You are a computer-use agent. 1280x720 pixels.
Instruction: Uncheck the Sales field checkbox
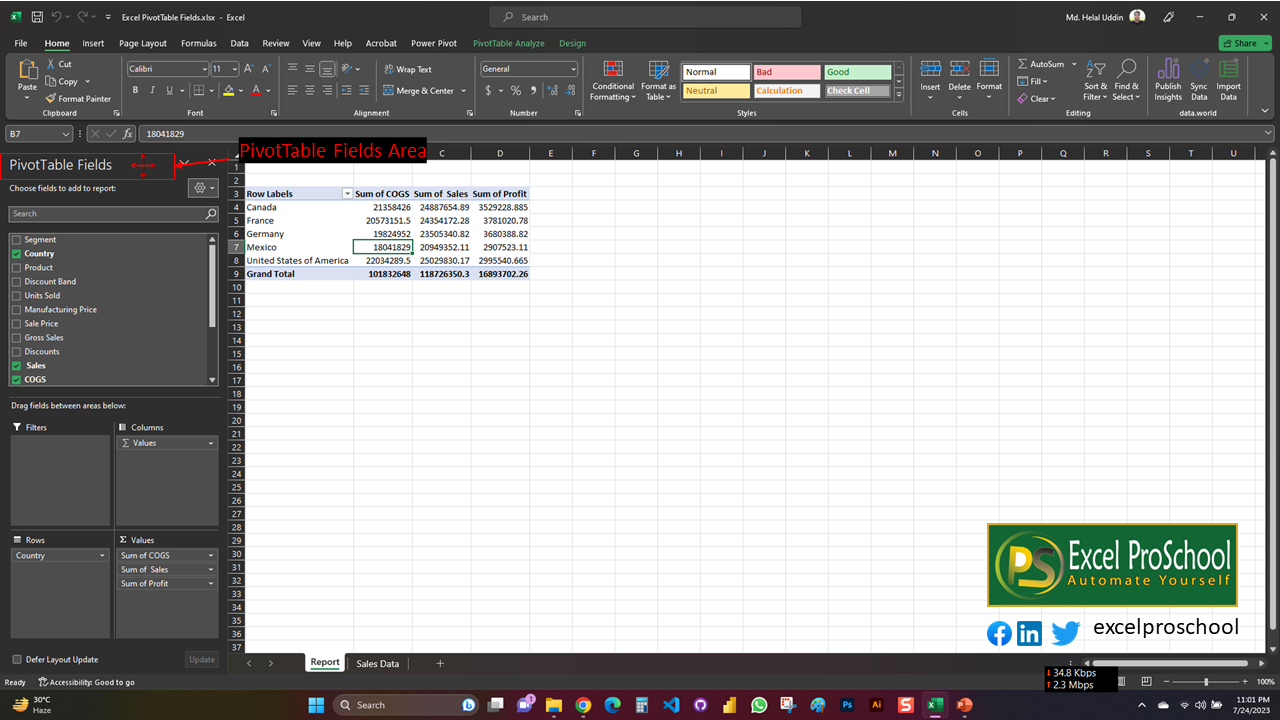16,366
